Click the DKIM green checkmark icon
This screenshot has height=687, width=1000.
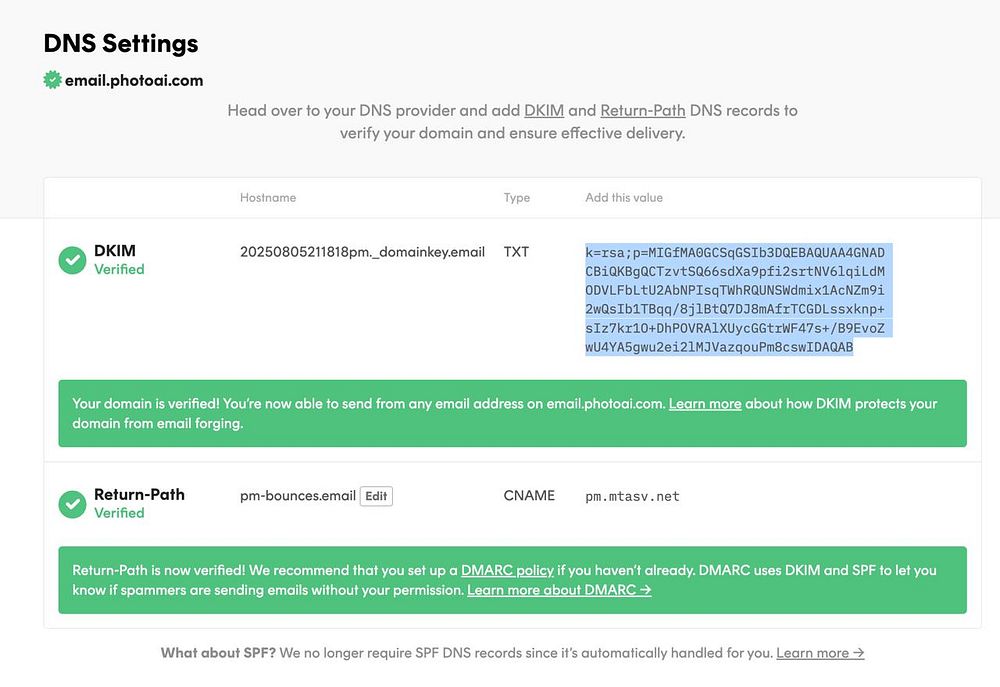(x=72, y=260)
